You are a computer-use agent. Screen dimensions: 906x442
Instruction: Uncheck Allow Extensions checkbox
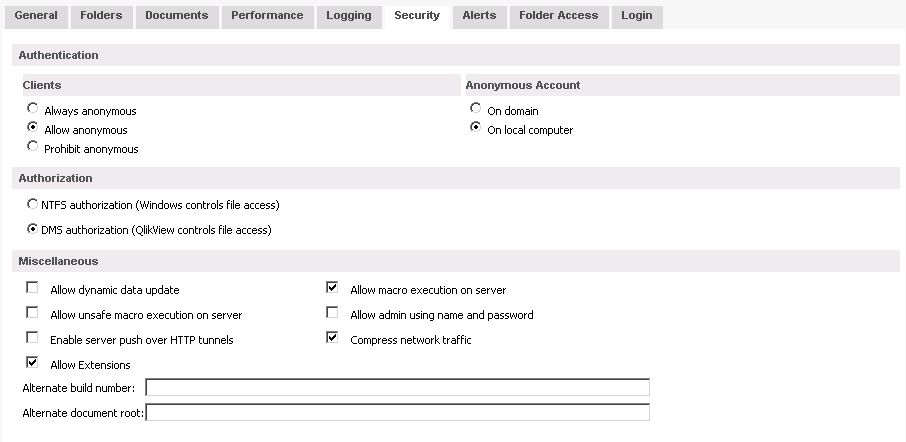[32, 364]
